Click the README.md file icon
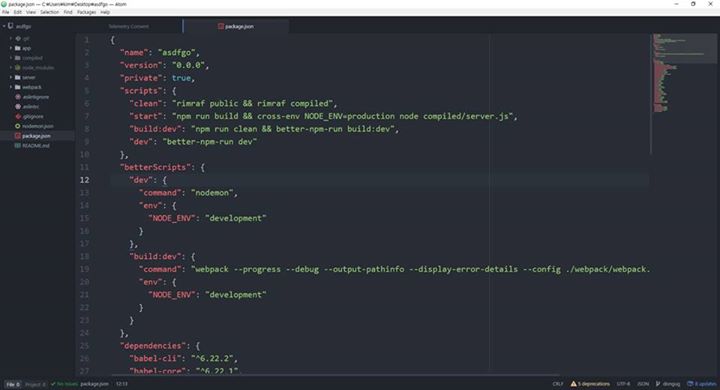 18,146
